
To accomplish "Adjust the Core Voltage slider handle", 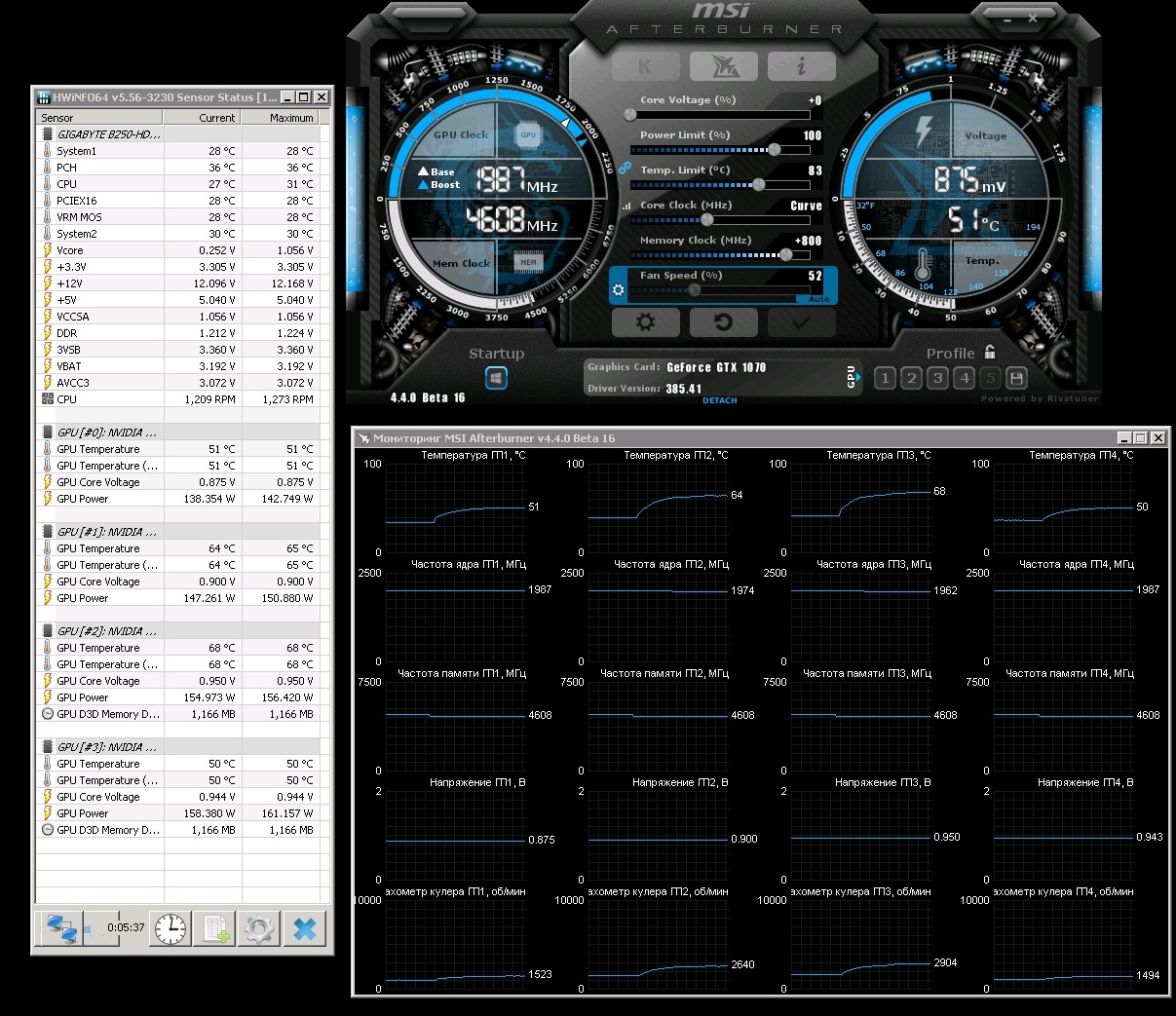I will pos(630,115).
